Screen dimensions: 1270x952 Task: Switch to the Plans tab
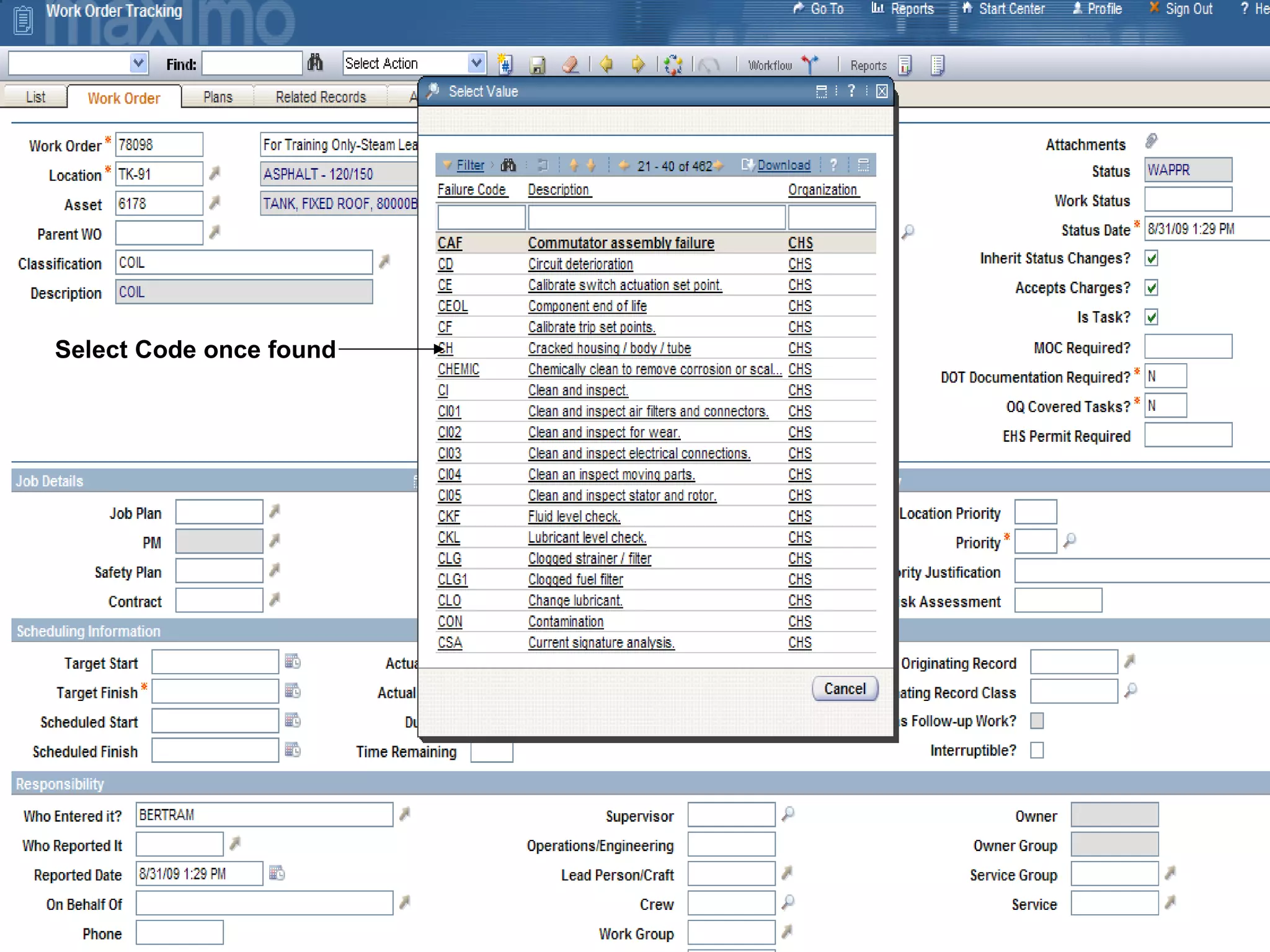pos(218,97)
